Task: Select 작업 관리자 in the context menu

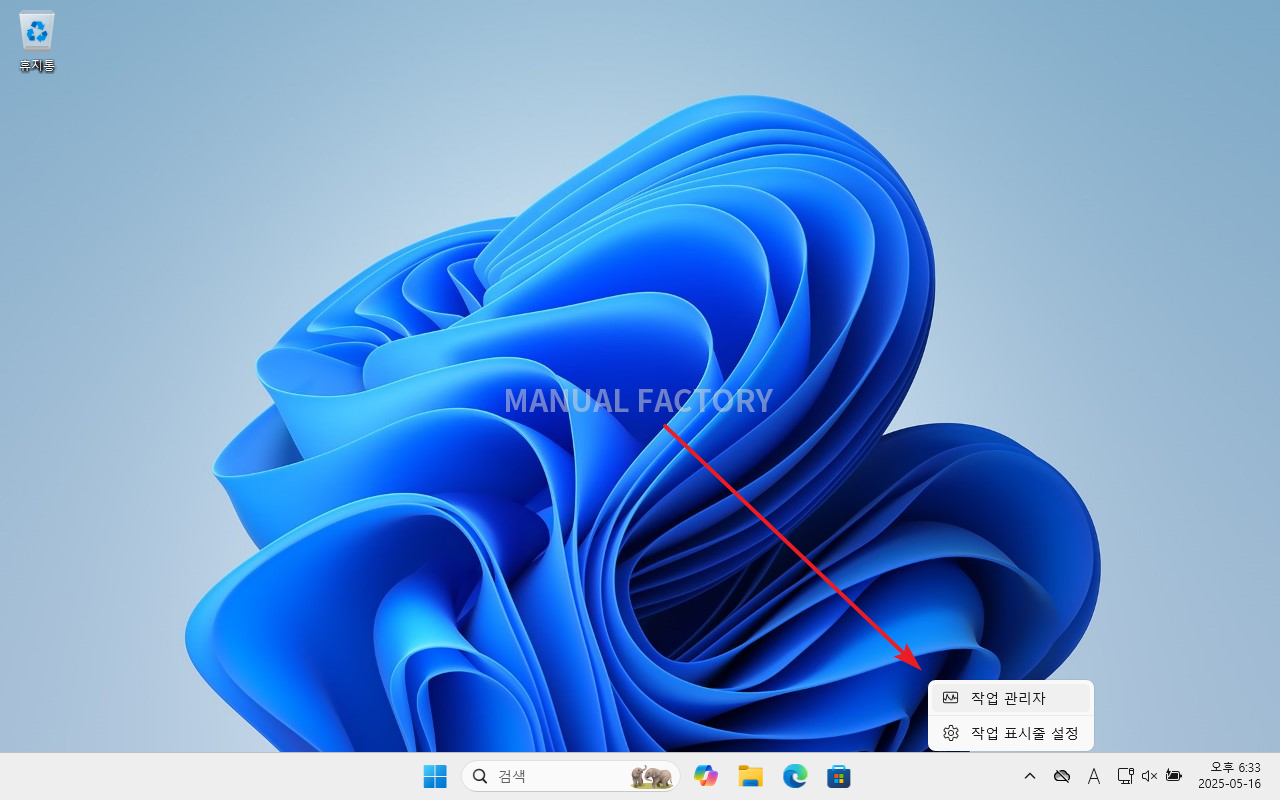Action: pyautogui.click(x=1010, y=698)
